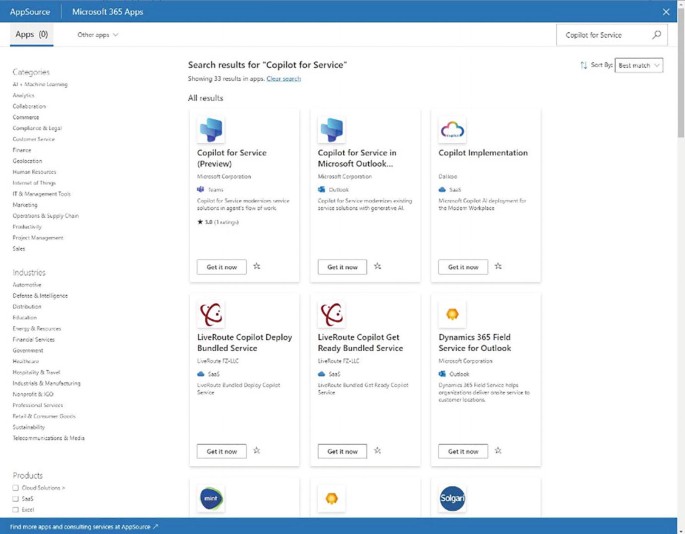Open Copilot for Service (Preview) title

coord(232,158)
